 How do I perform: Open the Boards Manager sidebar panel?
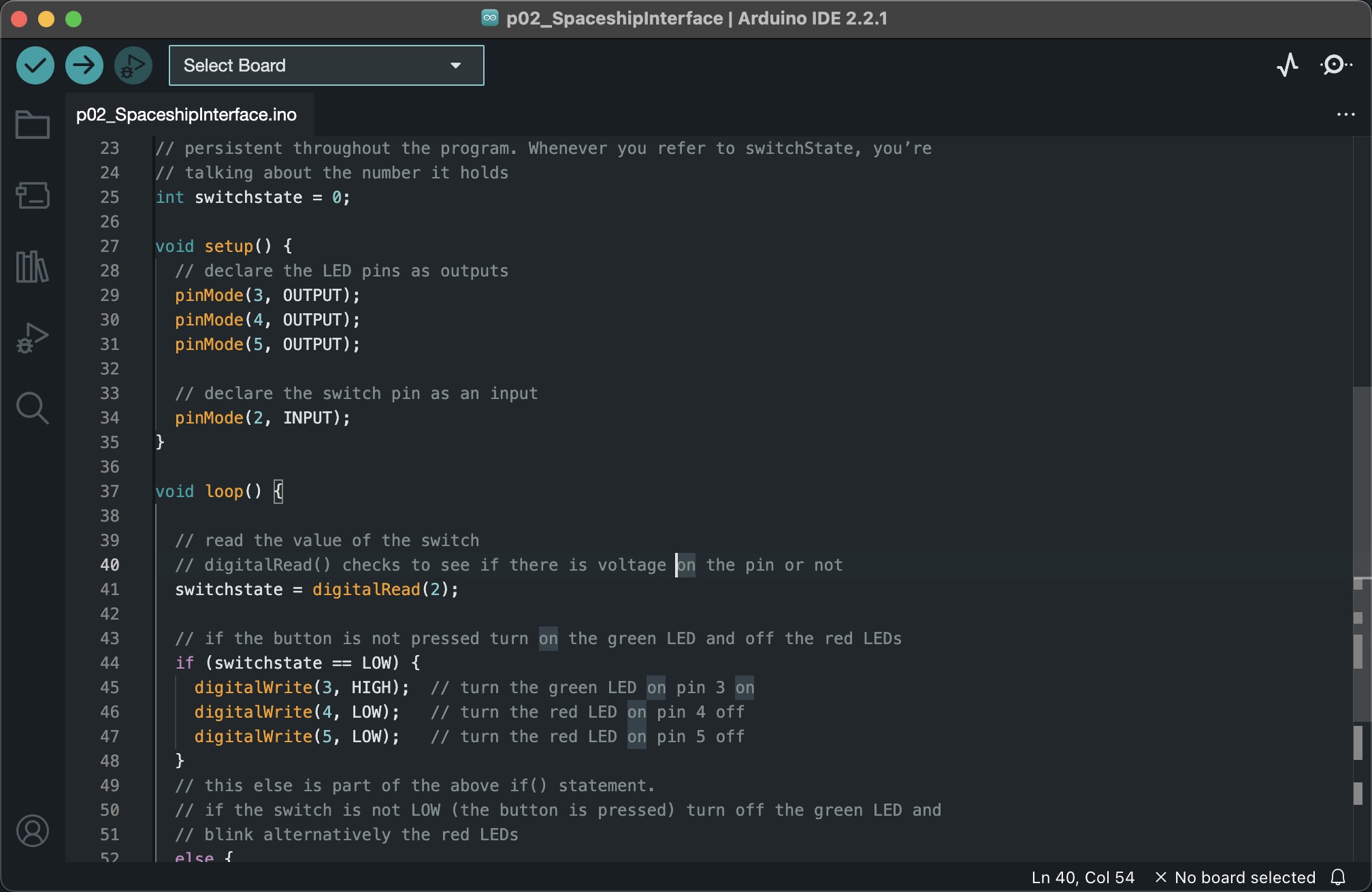33,195
